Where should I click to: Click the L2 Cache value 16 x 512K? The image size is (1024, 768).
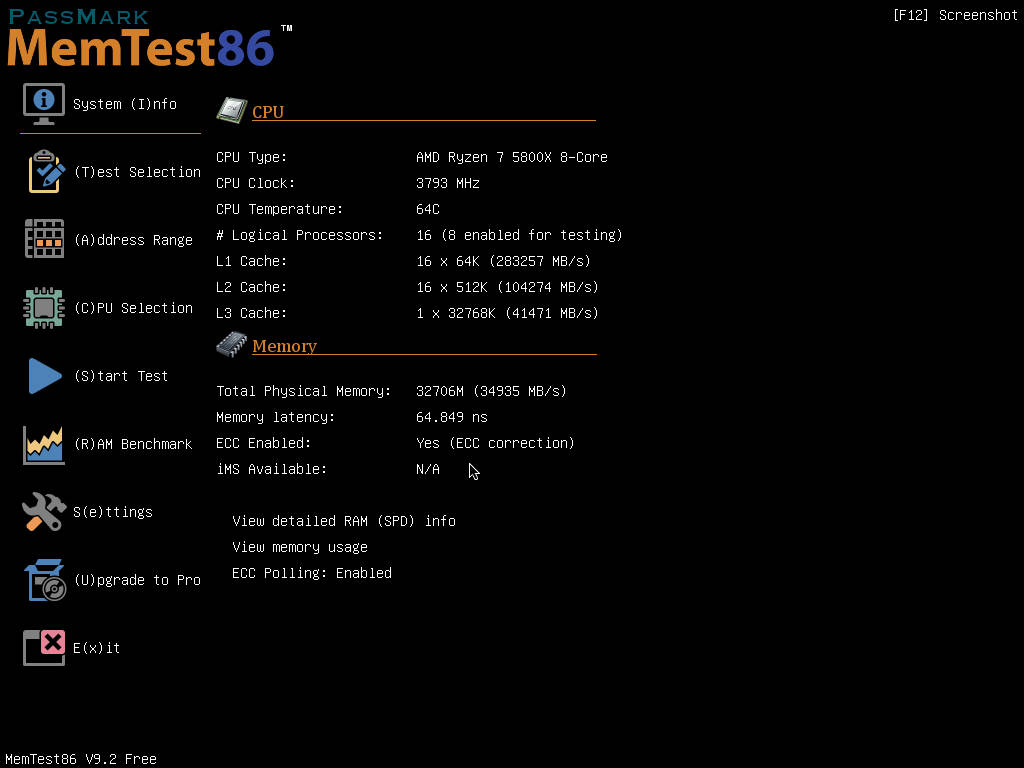click(x=507, y=287)
